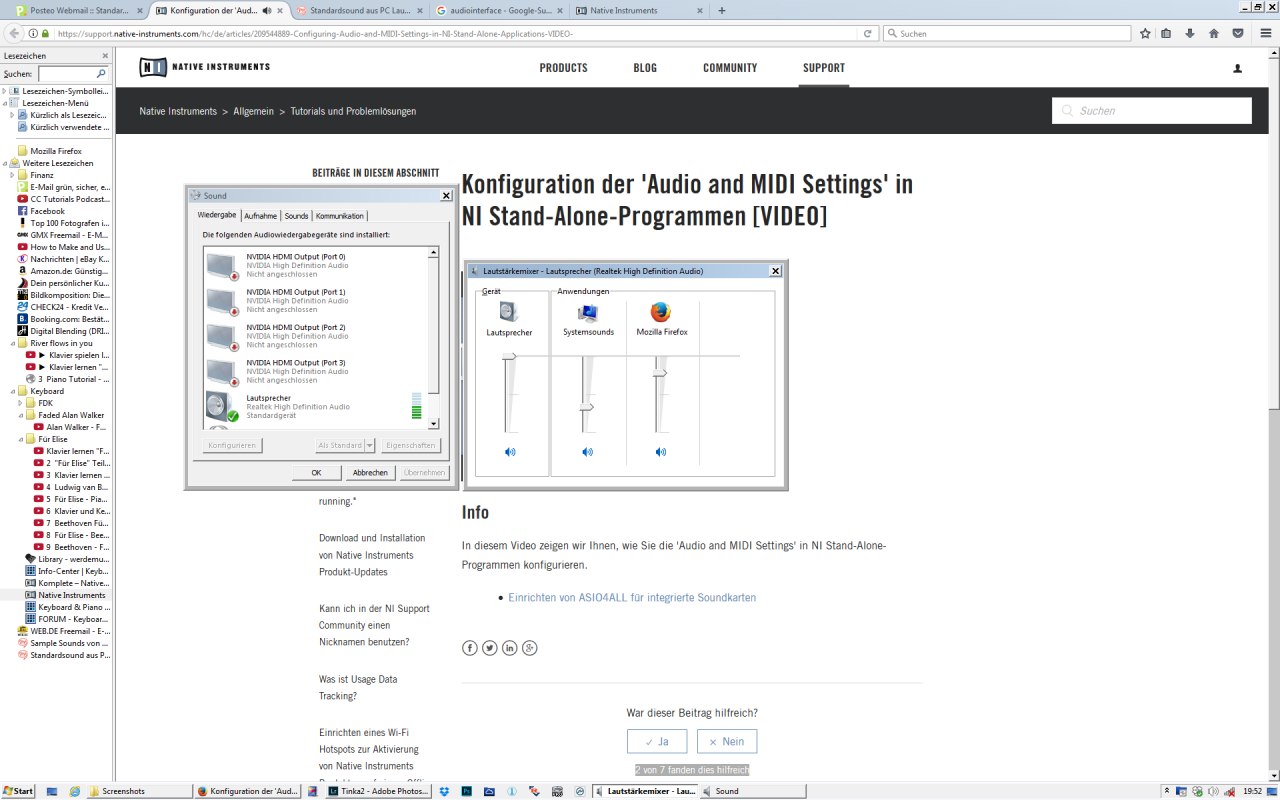Switch to Tinka2 Adobe Photoshop taskbar item
The height and width of the screenshot is (800, 1280).
tap(377, 791)
